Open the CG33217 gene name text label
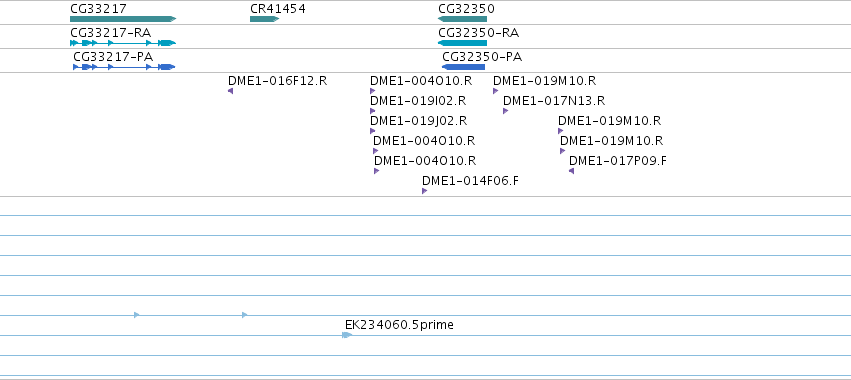 [x=98, y=9]
